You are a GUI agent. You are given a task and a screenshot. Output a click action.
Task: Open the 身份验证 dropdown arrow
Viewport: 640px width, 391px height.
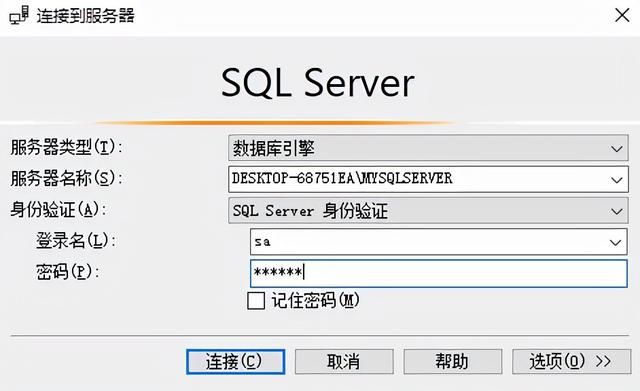tap(616, 211)
